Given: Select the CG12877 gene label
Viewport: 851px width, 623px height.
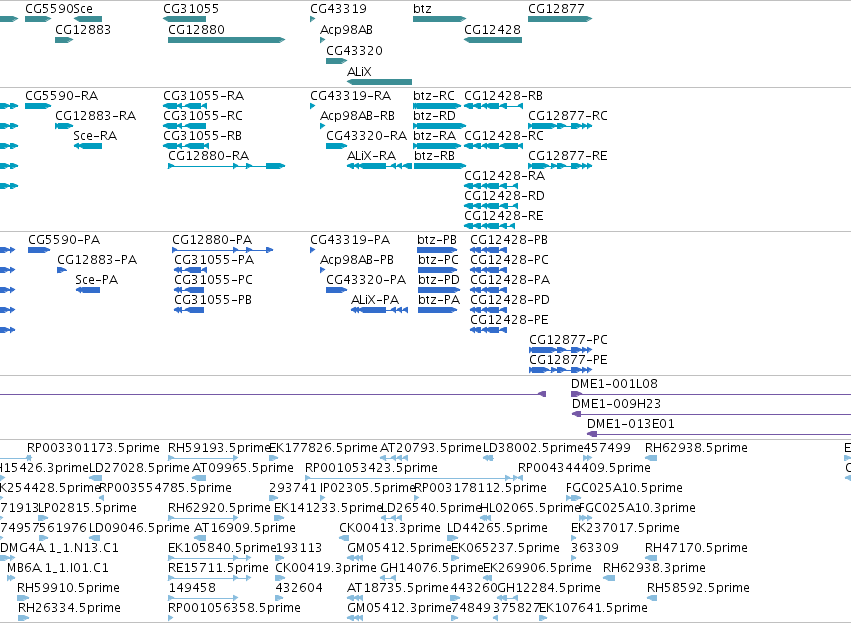Looking at the screenshot, I should click(x=556, y=9).
